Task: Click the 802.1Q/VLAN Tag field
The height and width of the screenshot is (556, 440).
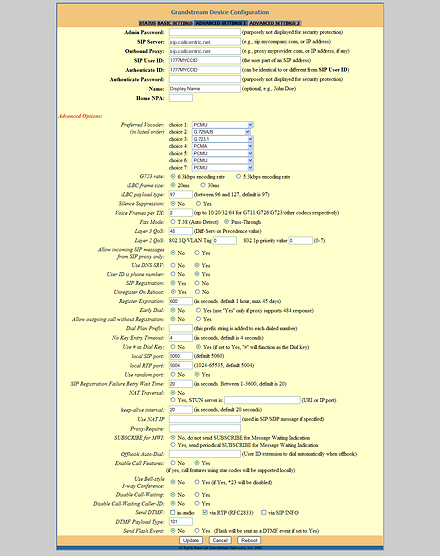Action: click(225, 240)
